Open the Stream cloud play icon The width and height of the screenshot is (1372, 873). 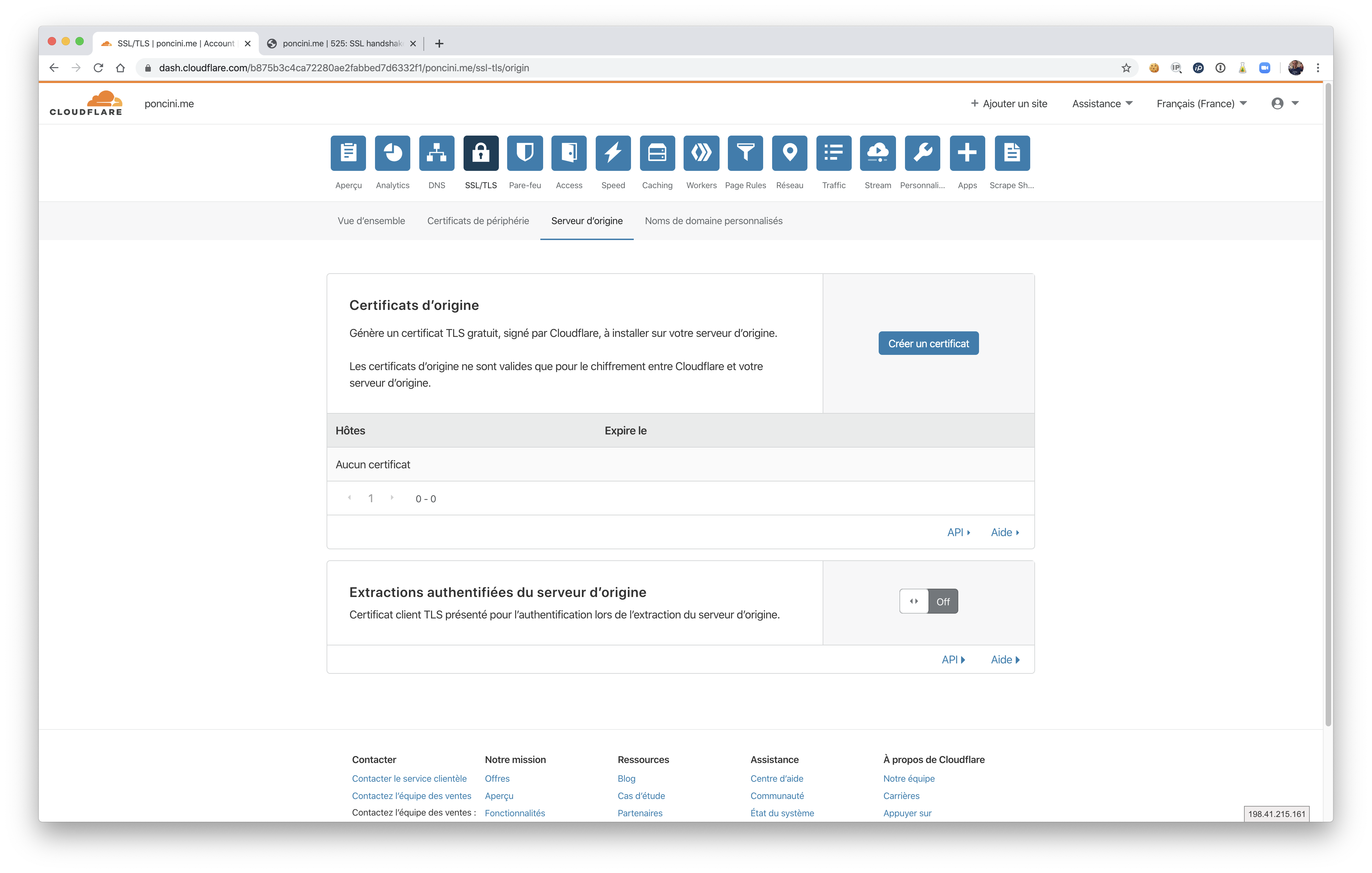[878, 153]
